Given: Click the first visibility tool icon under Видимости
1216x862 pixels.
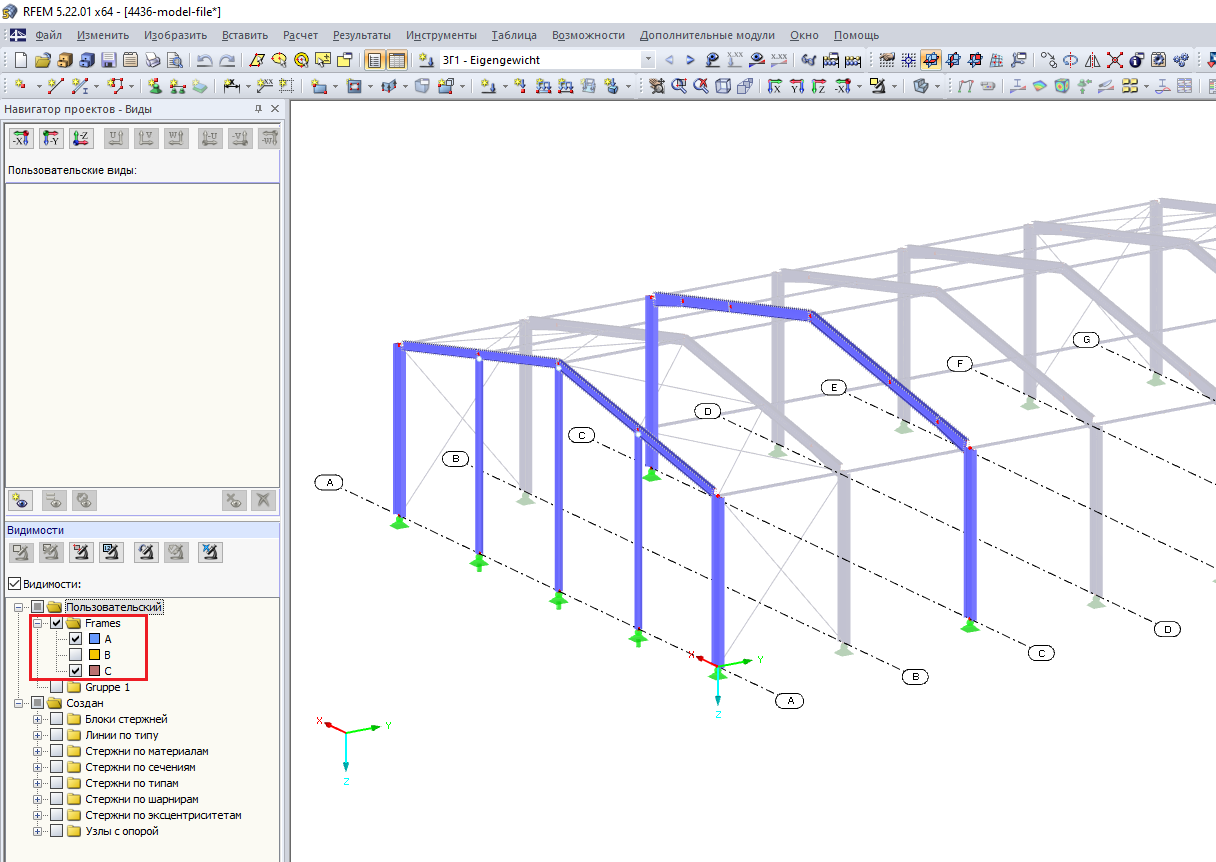Looking at the screenshot, I should point(20,552).
